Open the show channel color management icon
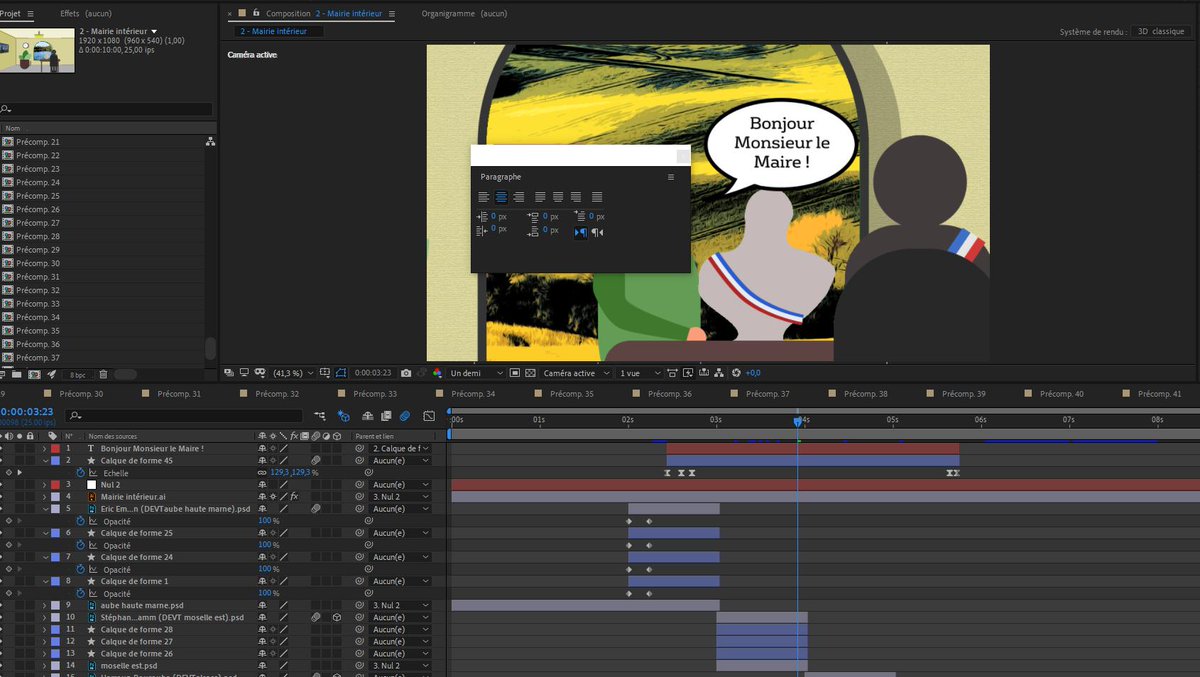This screenshot has height=677, width=1200. tap(437, 373)
